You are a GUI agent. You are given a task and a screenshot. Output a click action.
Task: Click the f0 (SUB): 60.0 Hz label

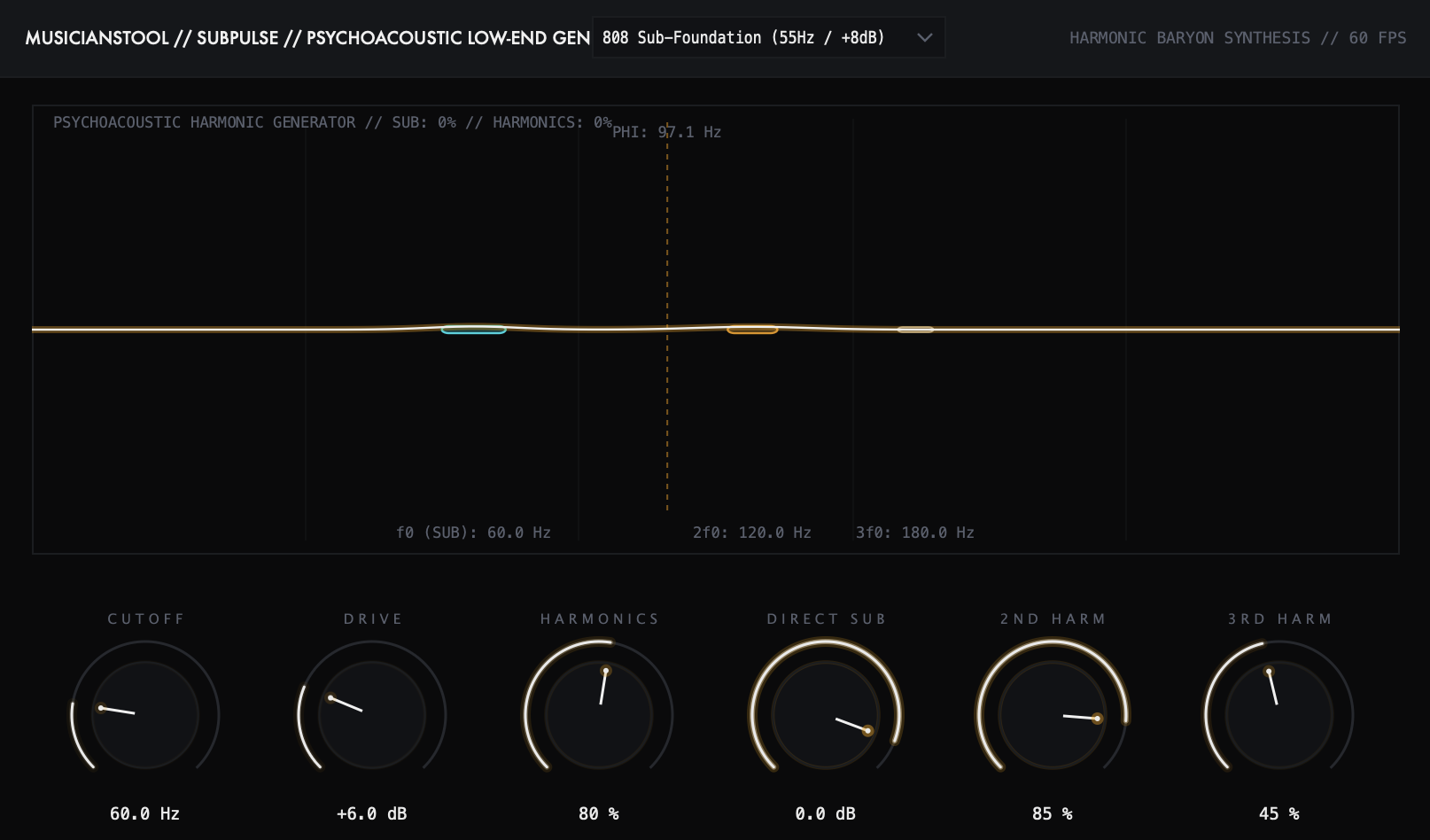474,533
